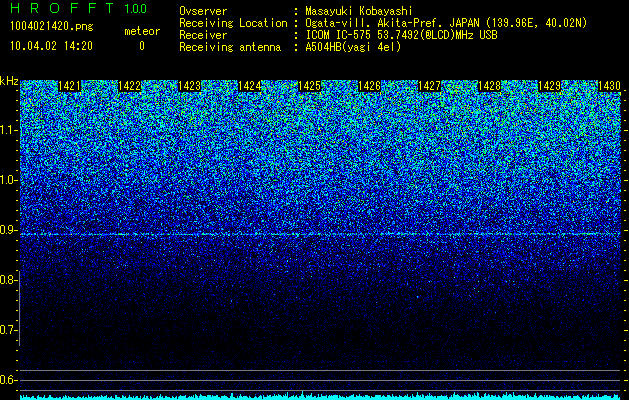
Task: Click the 1424 time marker
Action: click(250, 86)
